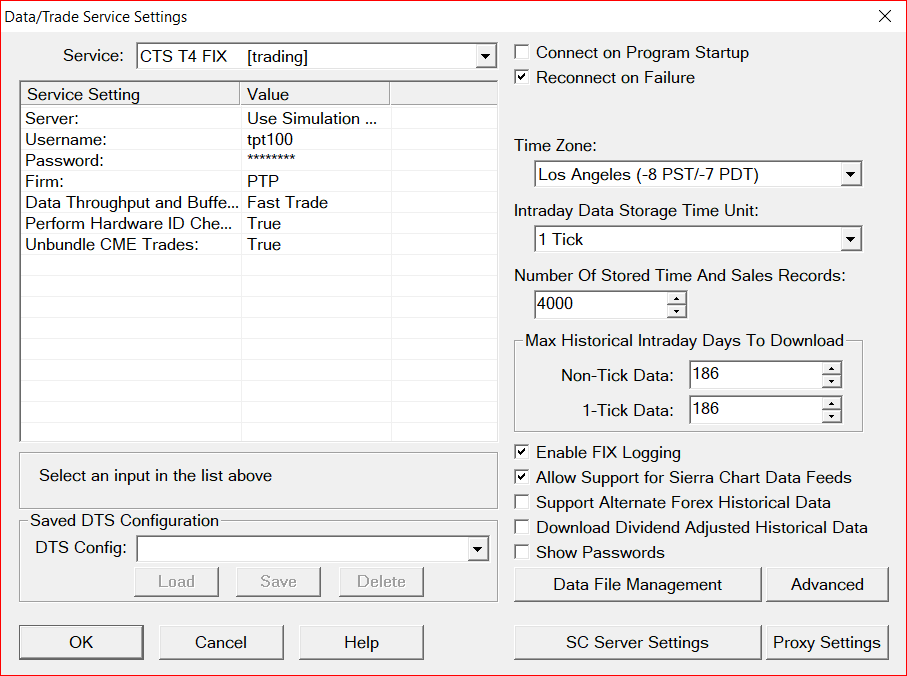Increase Stored Time And Sales Records value
This screenshot has width=907, height=676.
[x=676, y=298]
